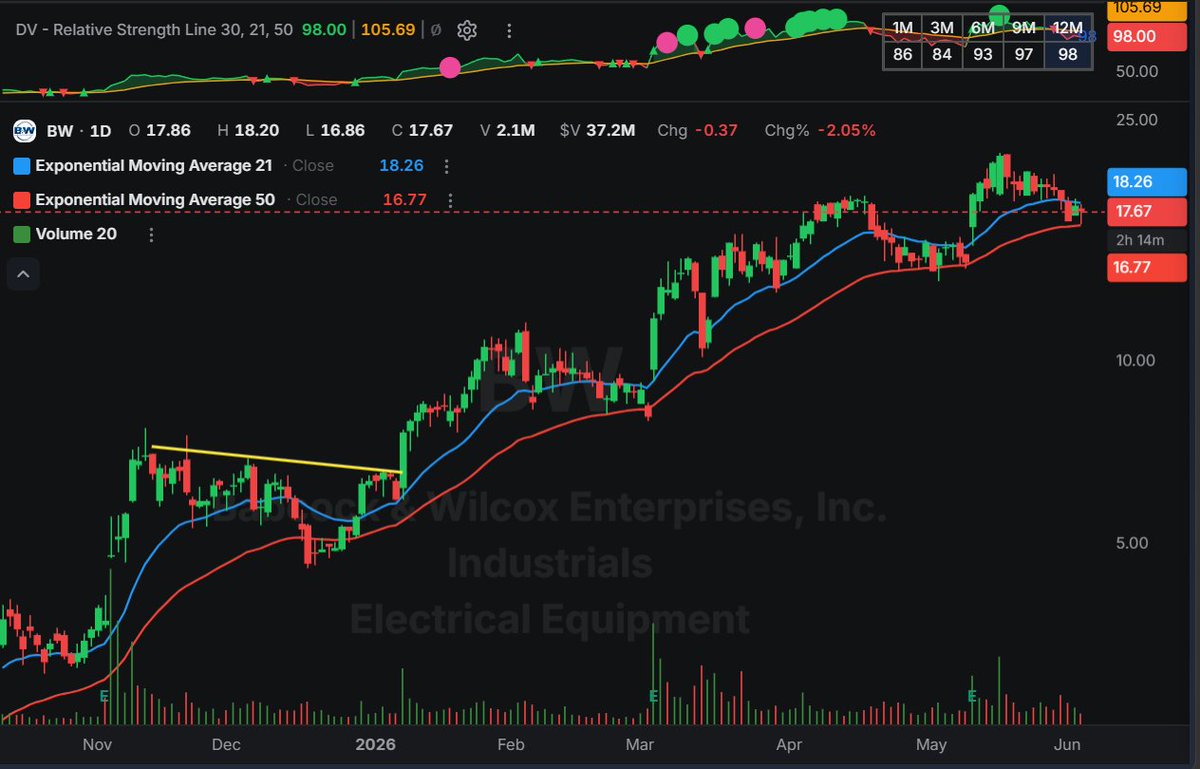Viewport: 1200px width, 769px height.
Task: Click the high price value H 18.20
Action: tap(249, 131)
